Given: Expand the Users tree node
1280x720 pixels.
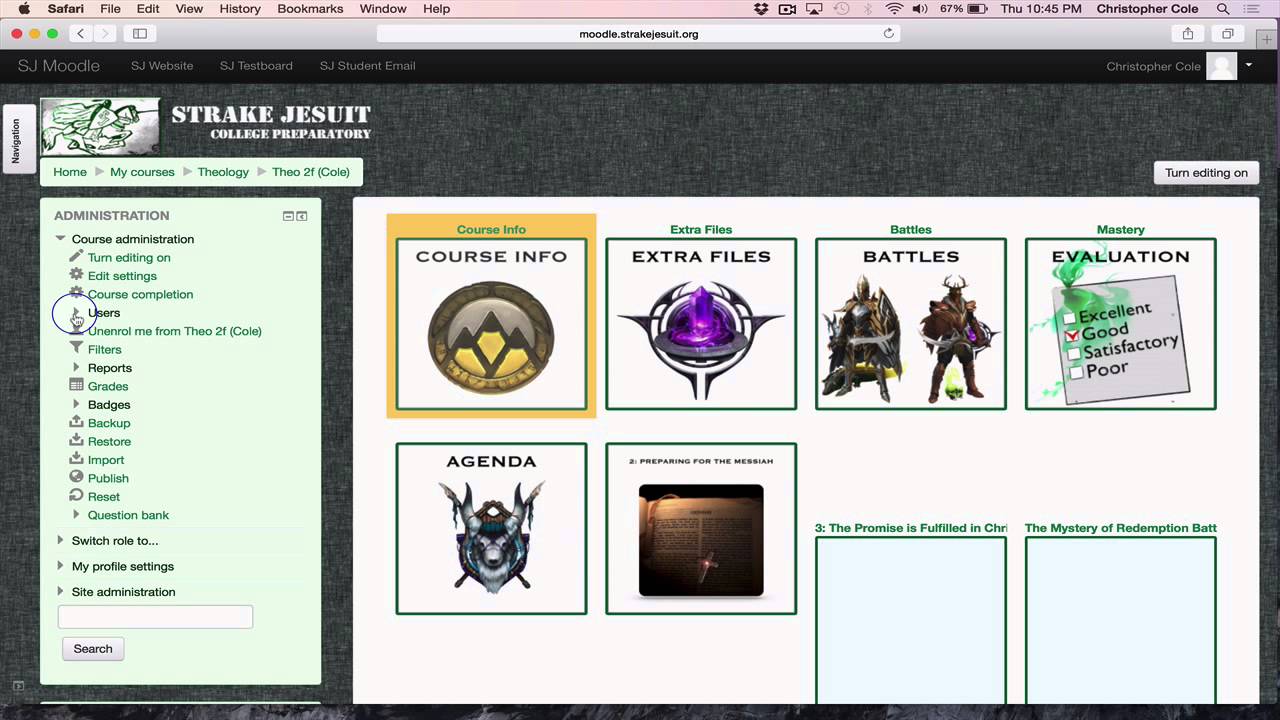Looking at the screenshot, I should click(76, 313).
